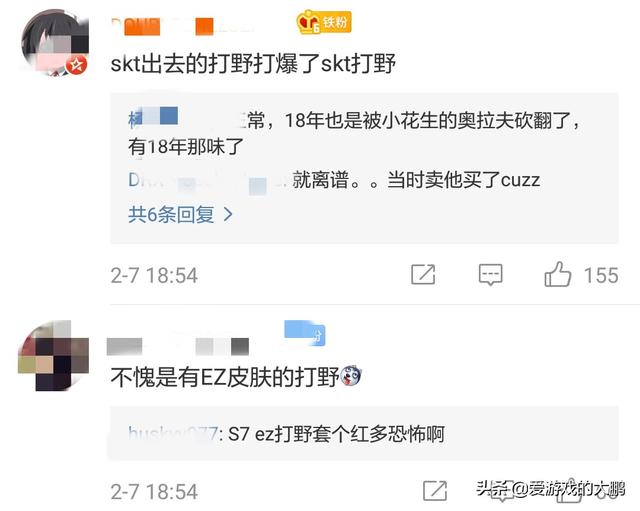Tap the repost icon on the EZ皮肤 comment

click(435, 491)
